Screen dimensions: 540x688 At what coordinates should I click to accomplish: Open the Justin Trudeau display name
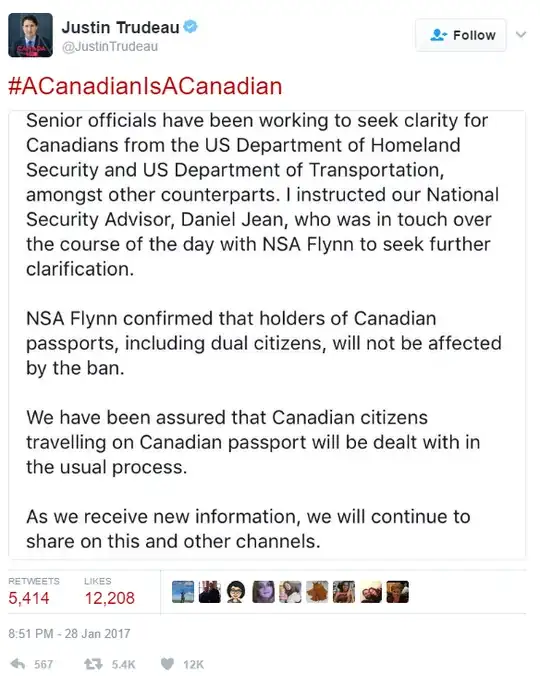(121, 27)
